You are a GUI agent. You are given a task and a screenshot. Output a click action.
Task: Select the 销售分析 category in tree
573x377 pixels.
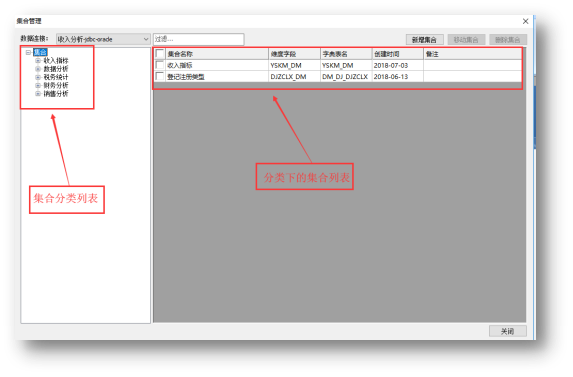tap(56, 94)
